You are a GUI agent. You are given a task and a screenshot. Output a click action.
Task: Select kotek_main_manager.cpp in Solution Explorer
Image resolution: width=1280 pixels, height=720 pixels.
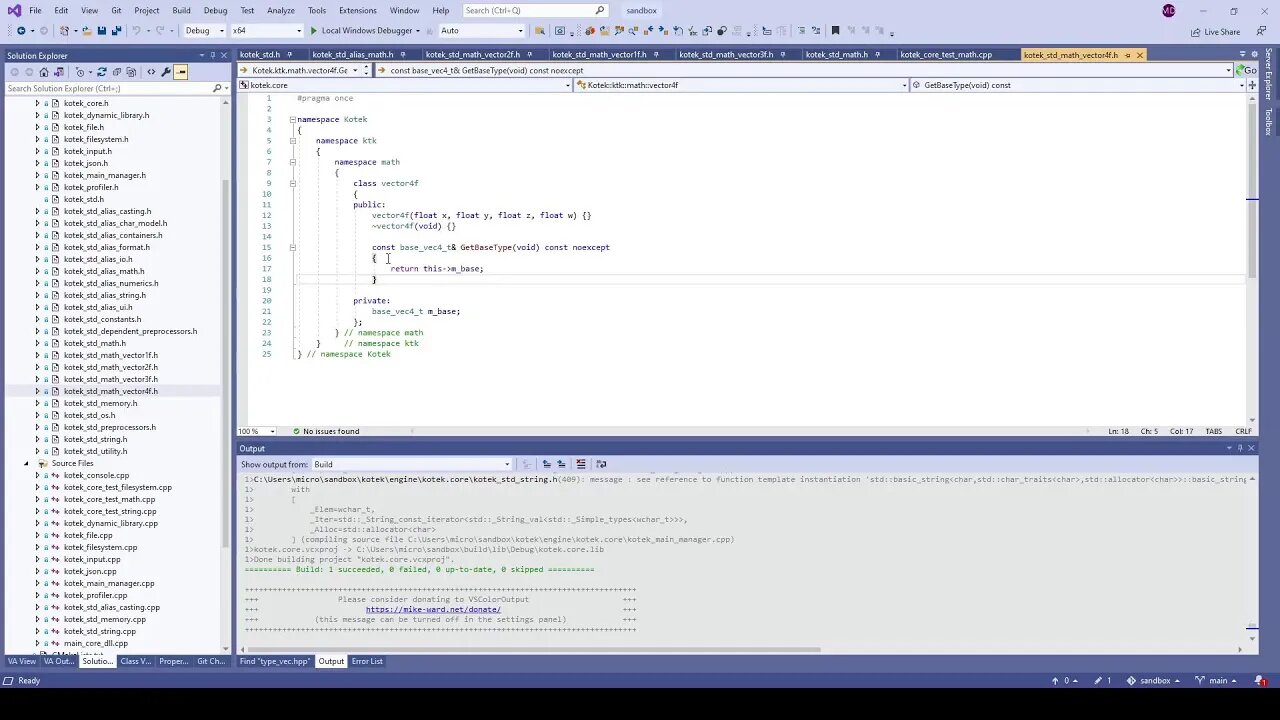click(109, 583)
